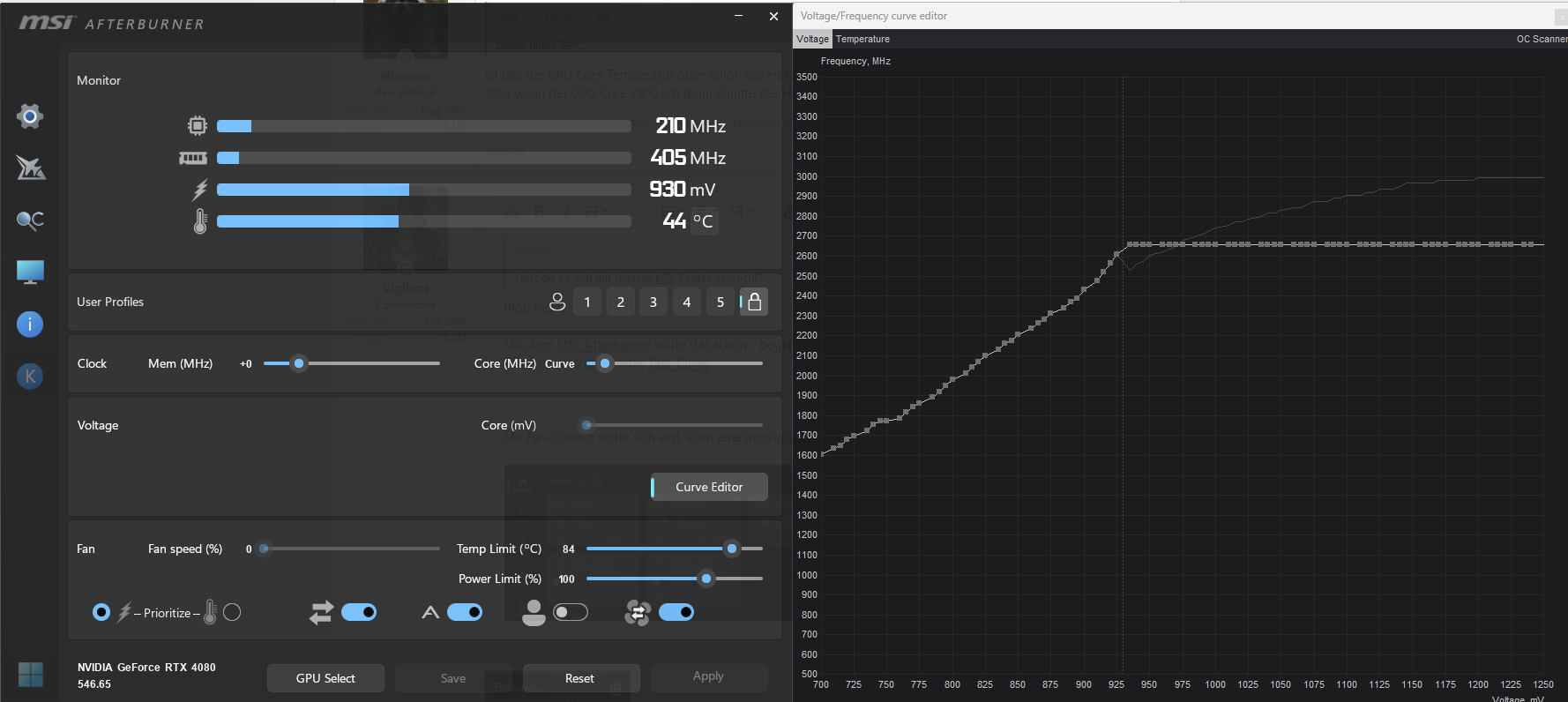Open hardware monitor screen icon in sidebar
The width and height of the screenshot is (1568, 702).
coord(30,272)
